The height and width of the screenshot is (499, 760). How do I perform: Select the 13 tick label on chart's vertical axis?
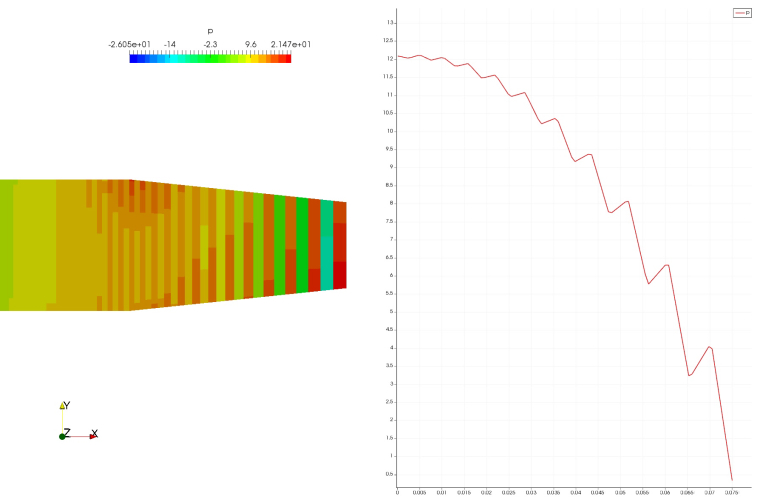pos(391,22)
